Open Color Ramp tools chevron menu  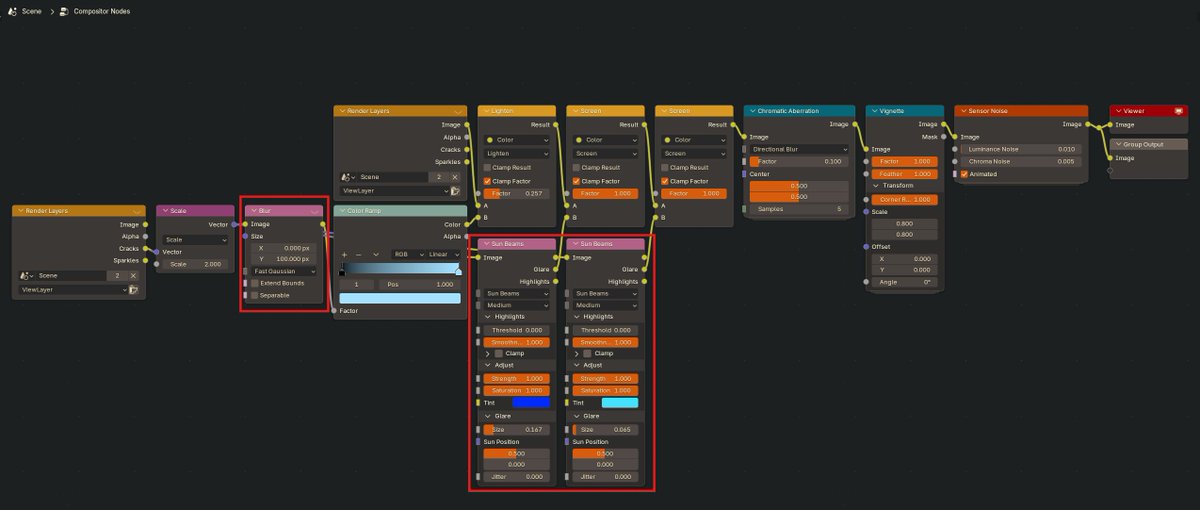pos(376,254)
